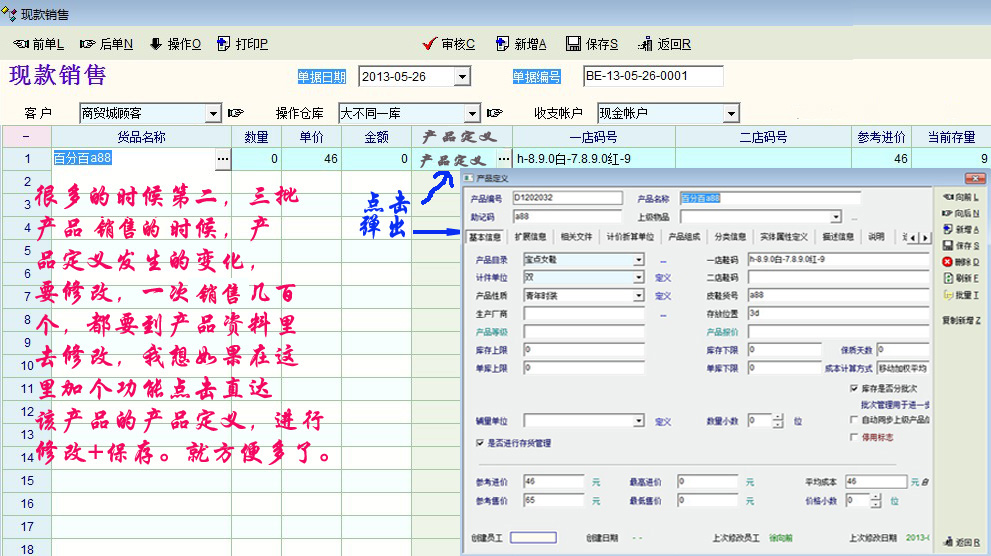The image size is (991, 556).
Task: Open the 分类信息 tab
Action: (729, 237)
